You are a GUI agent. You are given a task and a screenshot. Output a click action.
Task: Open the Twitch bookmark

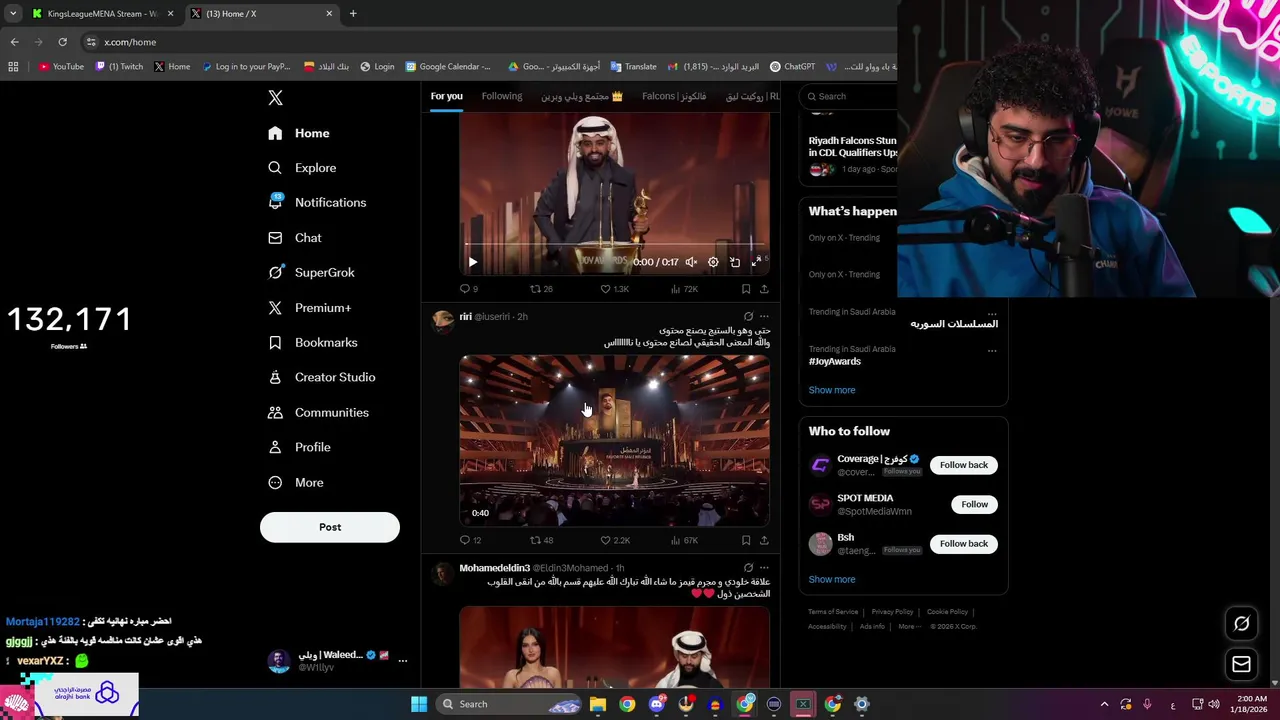[119, 67]
